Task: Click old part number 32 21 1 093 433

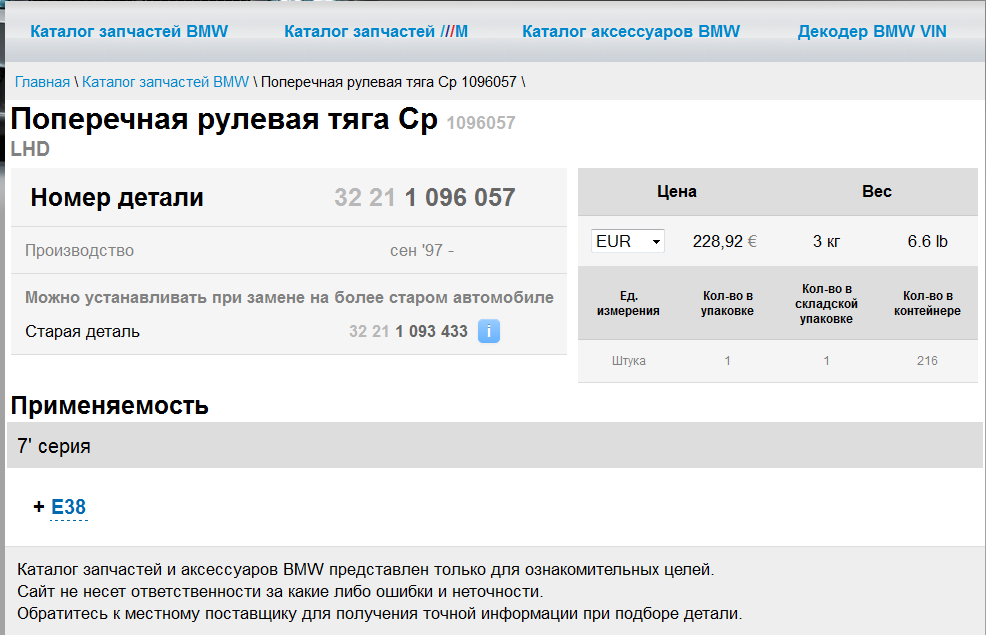Action: coord(408,331)
